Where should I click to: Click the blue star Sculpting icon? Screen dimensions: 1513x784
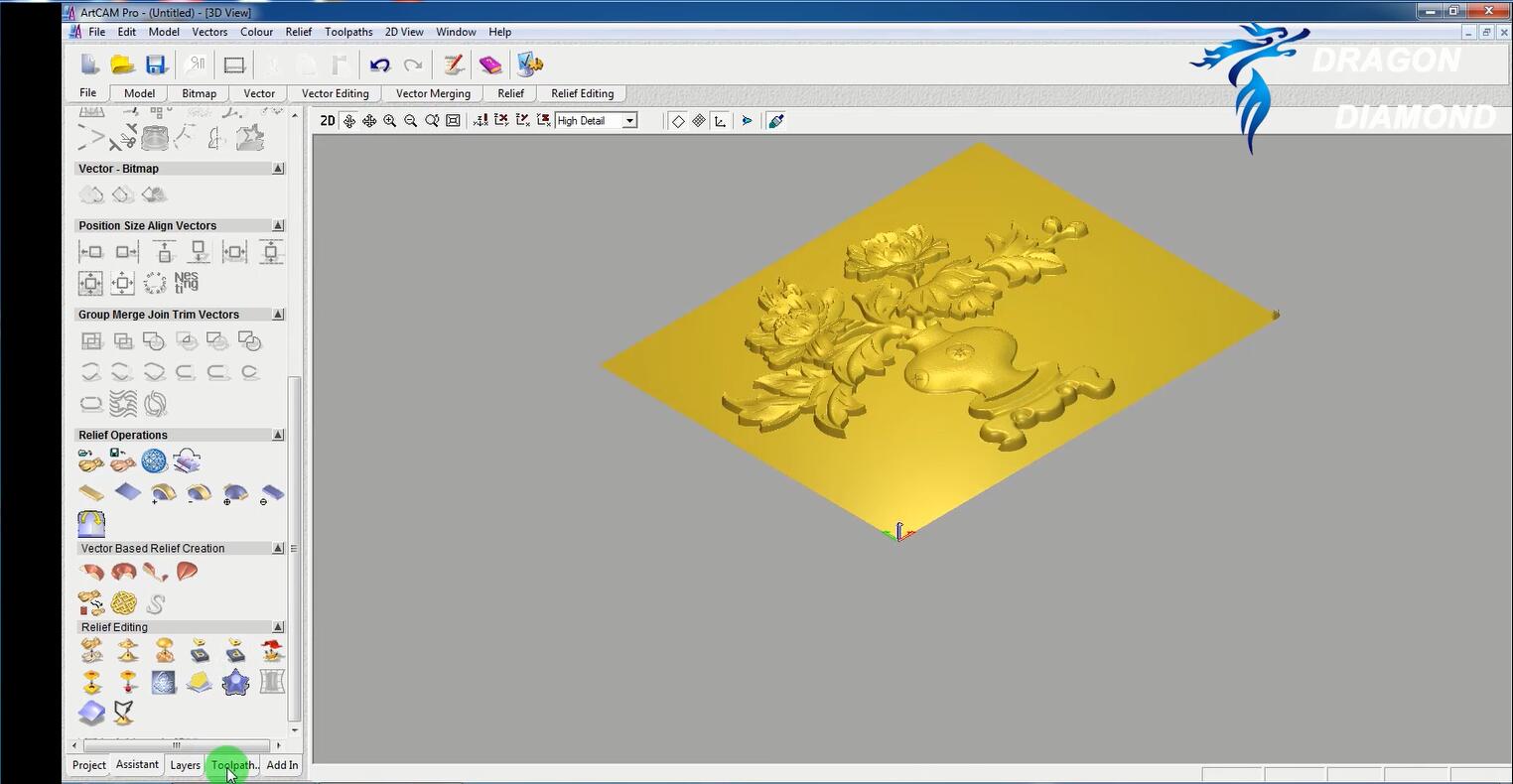235,682
